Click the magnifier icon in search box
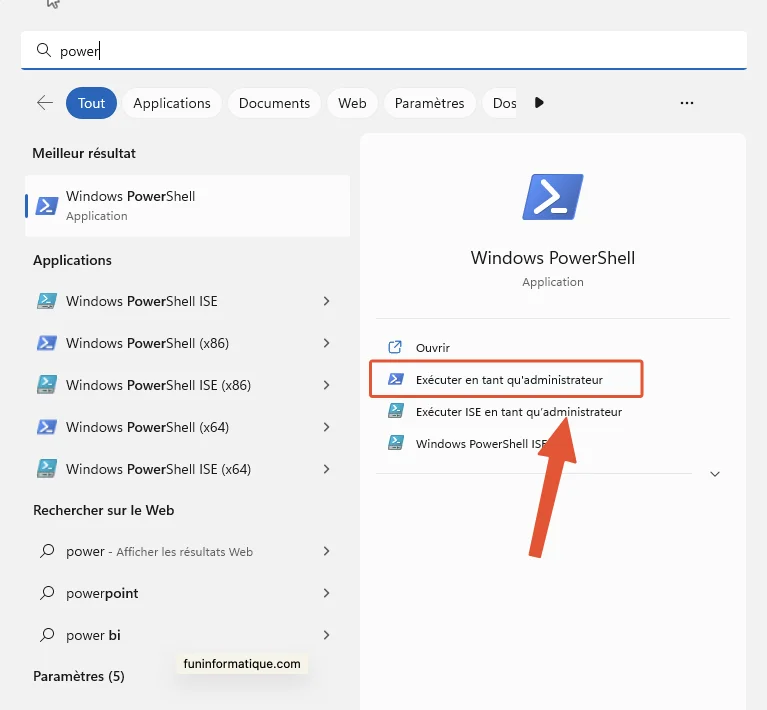The width and height of the screenshot is (767, 710). click(x=44, y=50)
